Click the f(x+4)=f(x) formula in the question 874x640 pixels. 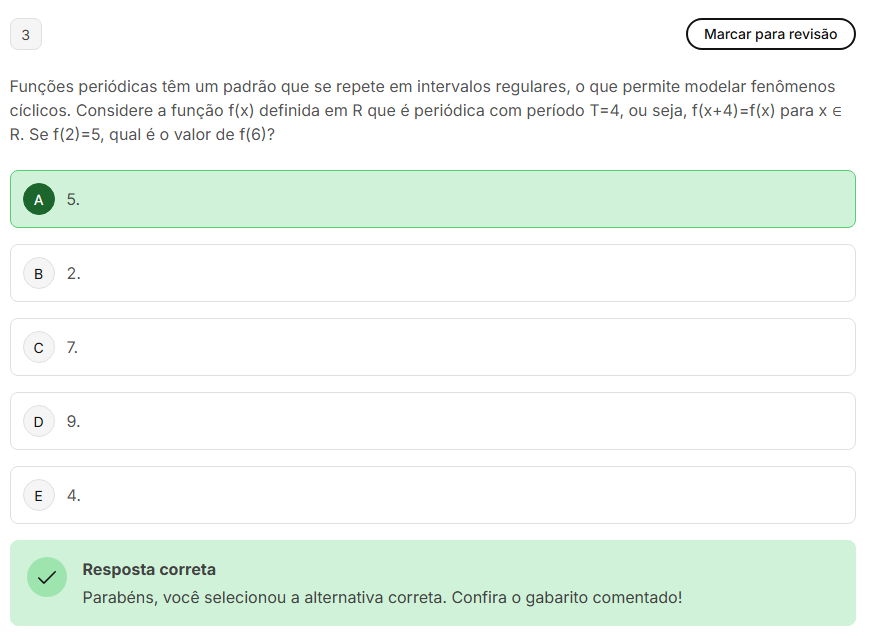[x=732, y=110]
